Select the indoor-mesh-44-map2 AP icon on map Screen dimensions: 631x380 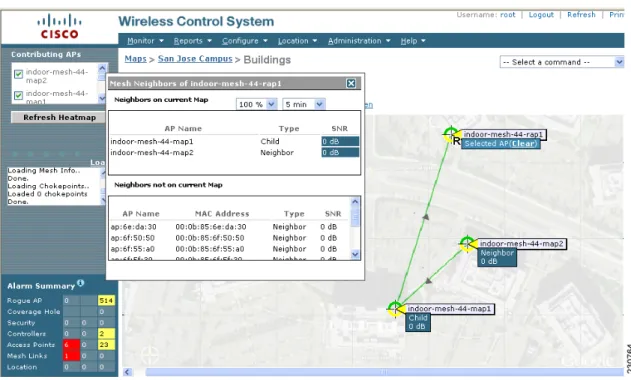(467, 244)
